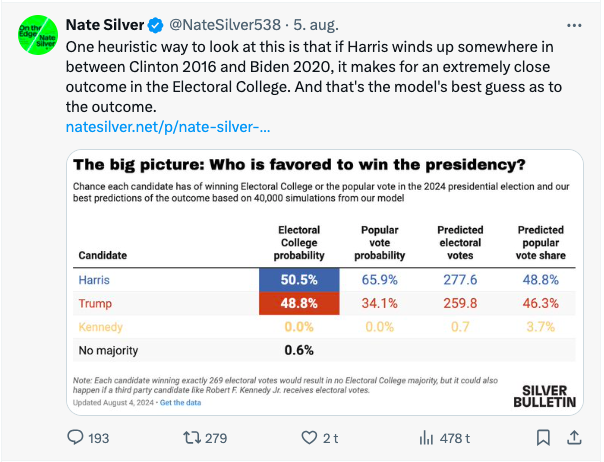Open the view analytics bar chart icon
The width and height of the screenshot is (604, 462).
point(426,438)
